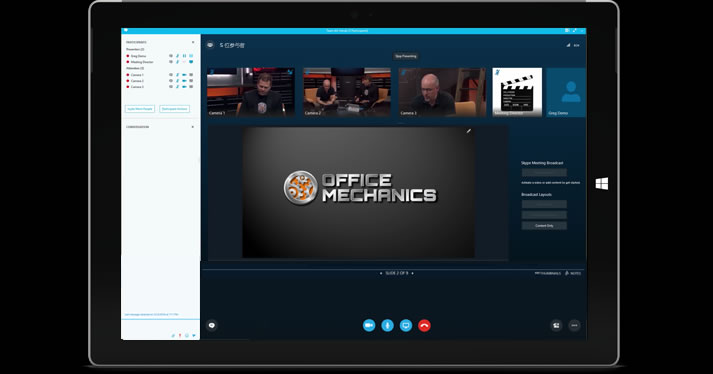Toggle Meeting Director microphone mute icon
This screenshot has height=374, width=713.
click(177, 62)
